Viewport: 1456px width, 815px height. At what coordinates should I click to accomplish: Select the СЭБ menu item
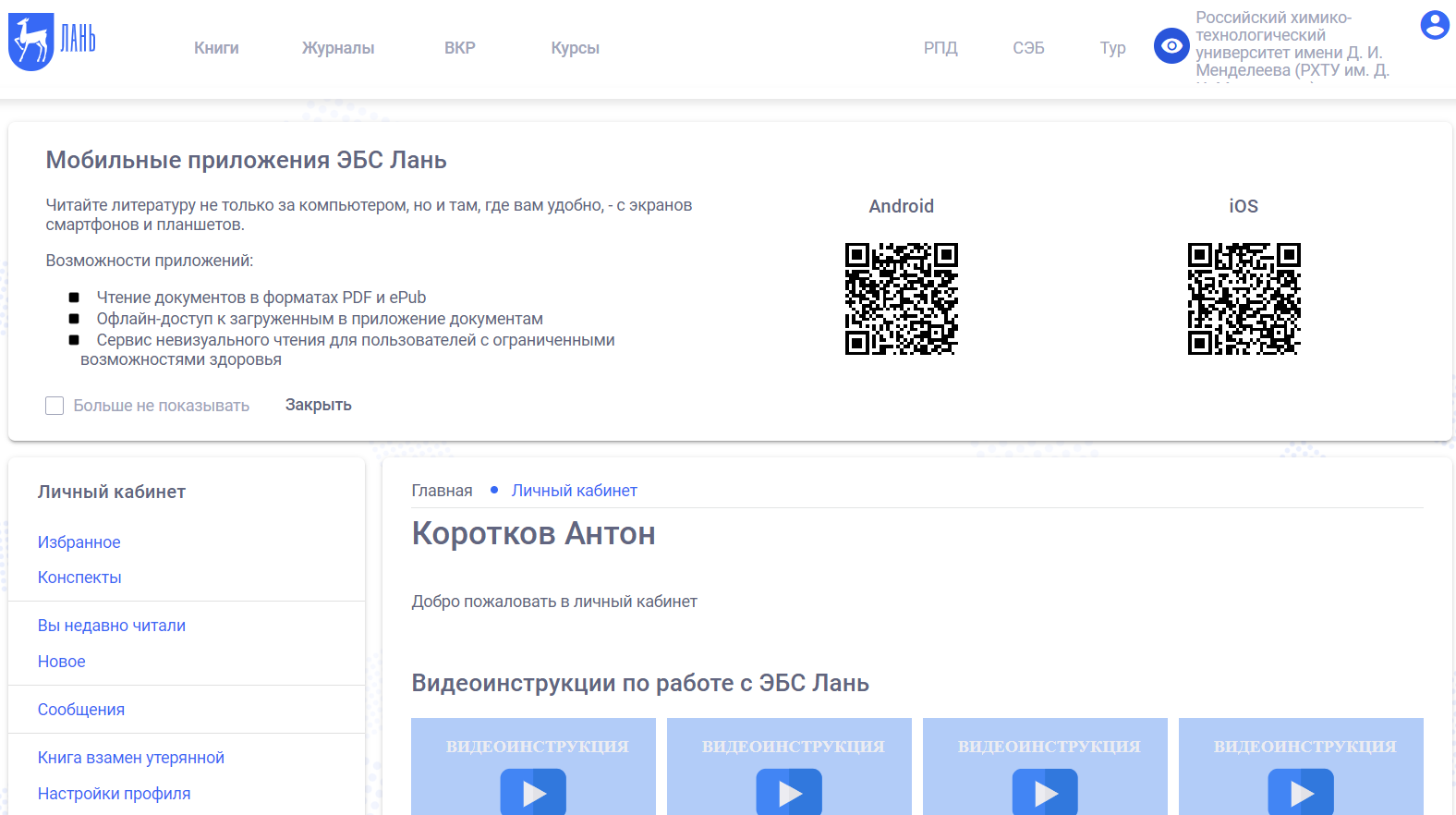(x=1028, y=48)
